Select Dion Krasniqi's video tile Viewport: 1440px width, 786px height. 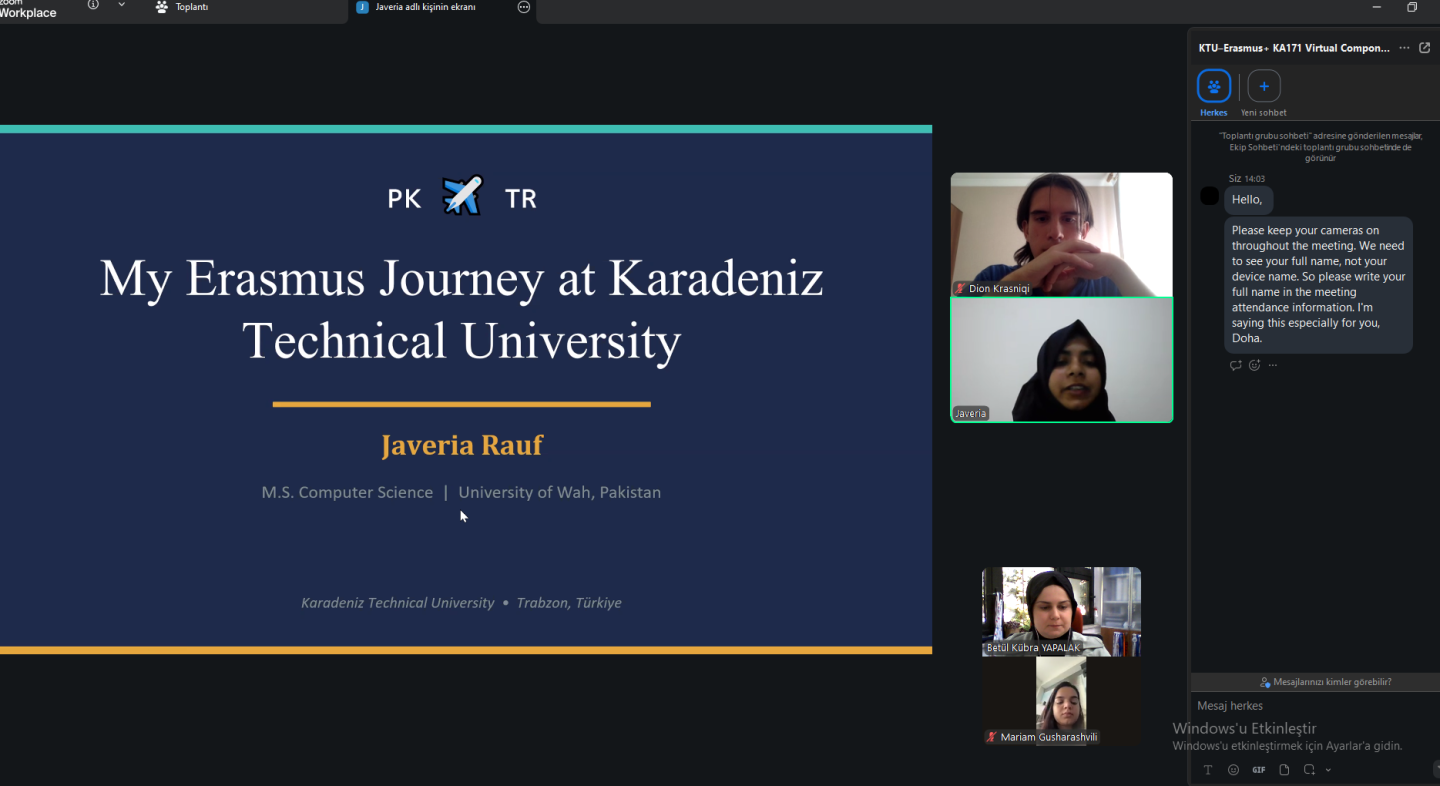tap(1061, 235)
